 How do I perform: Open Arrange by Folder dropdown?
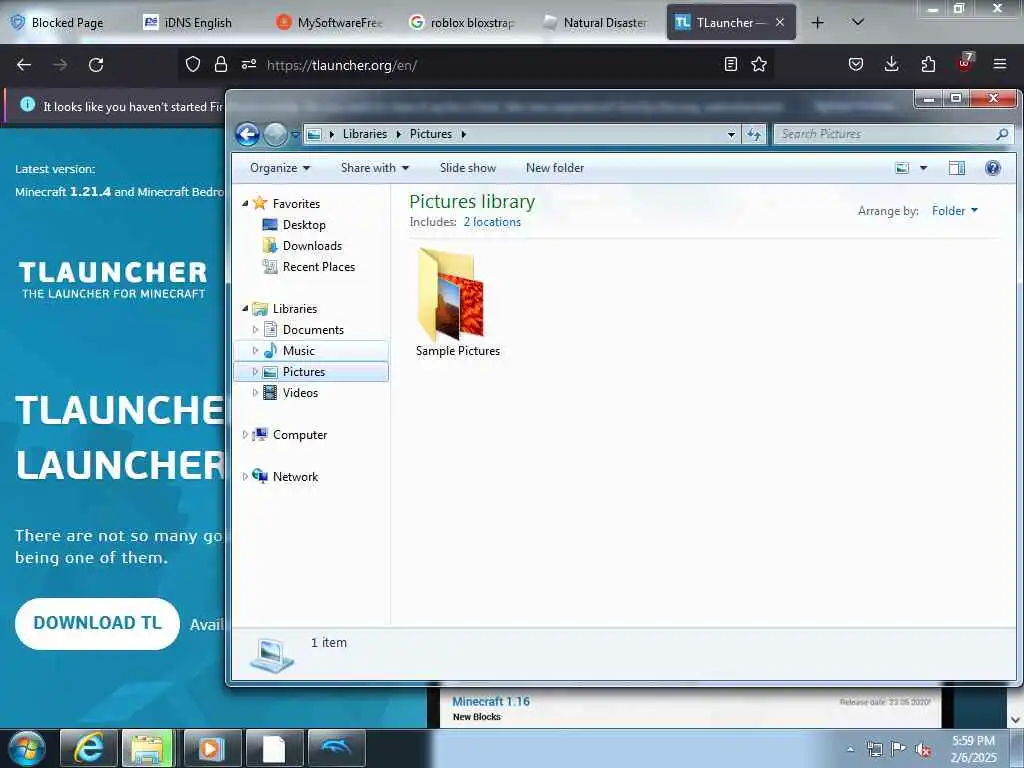(954, 210)
